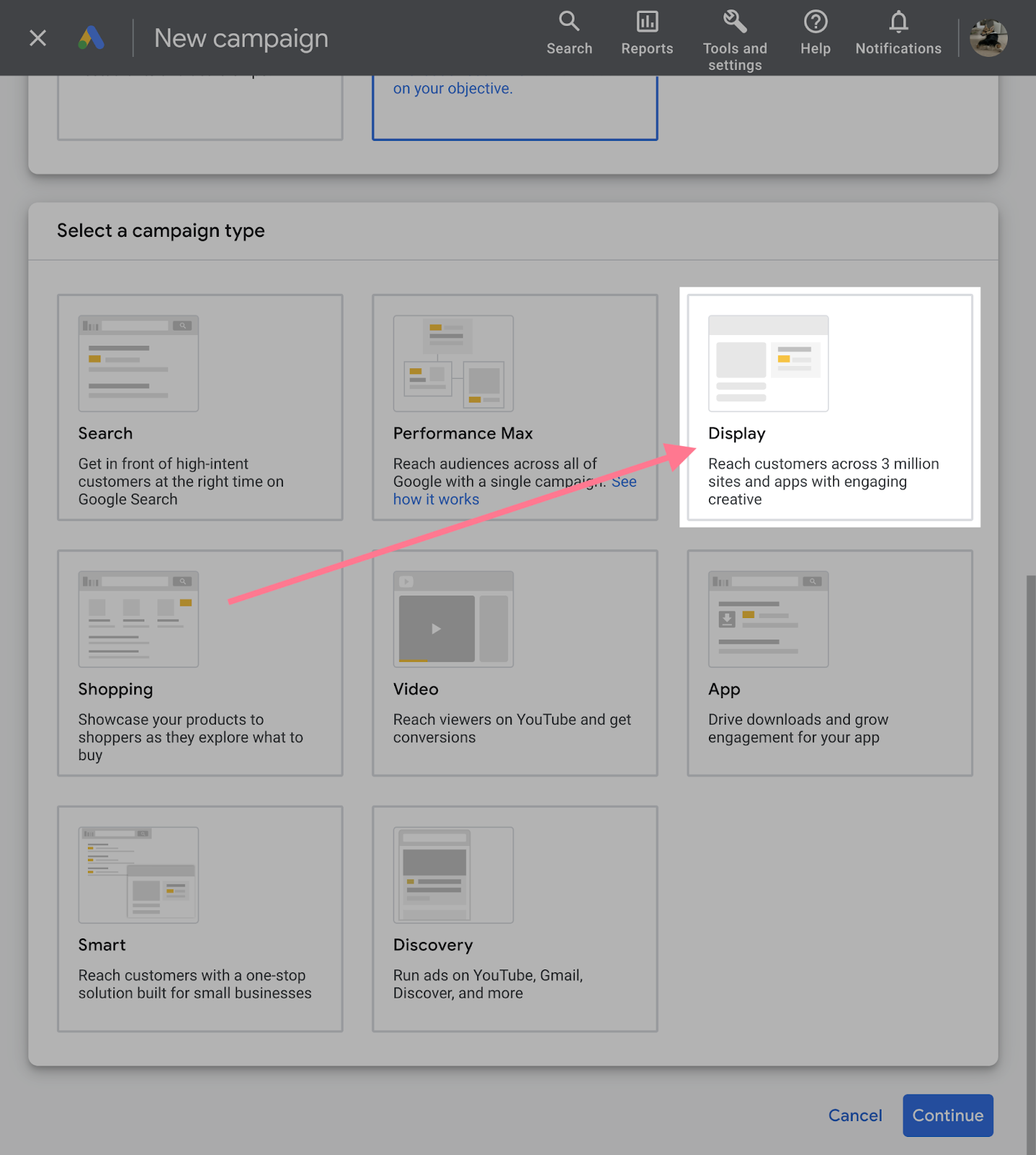This screenshot has width=1036, height=1155.
Task: Select the Performance Max campaign card
Action: [x=515, y=407]
